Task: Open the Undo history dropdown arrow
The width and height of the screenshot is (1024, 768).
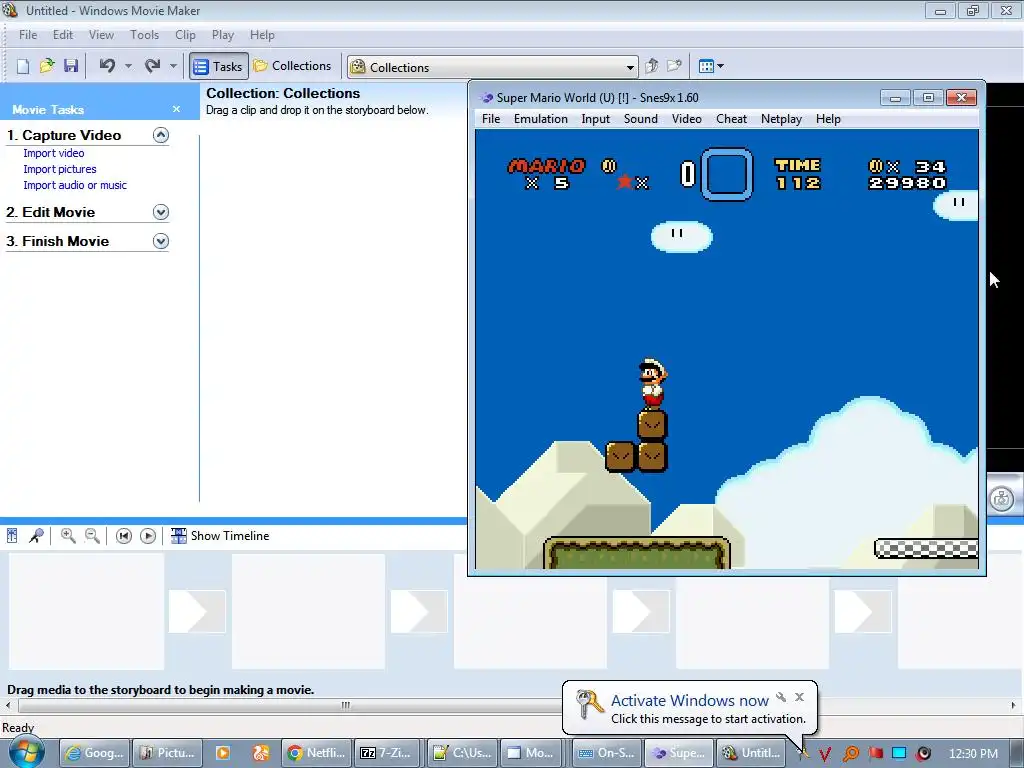Action: (x=128, y=66)
